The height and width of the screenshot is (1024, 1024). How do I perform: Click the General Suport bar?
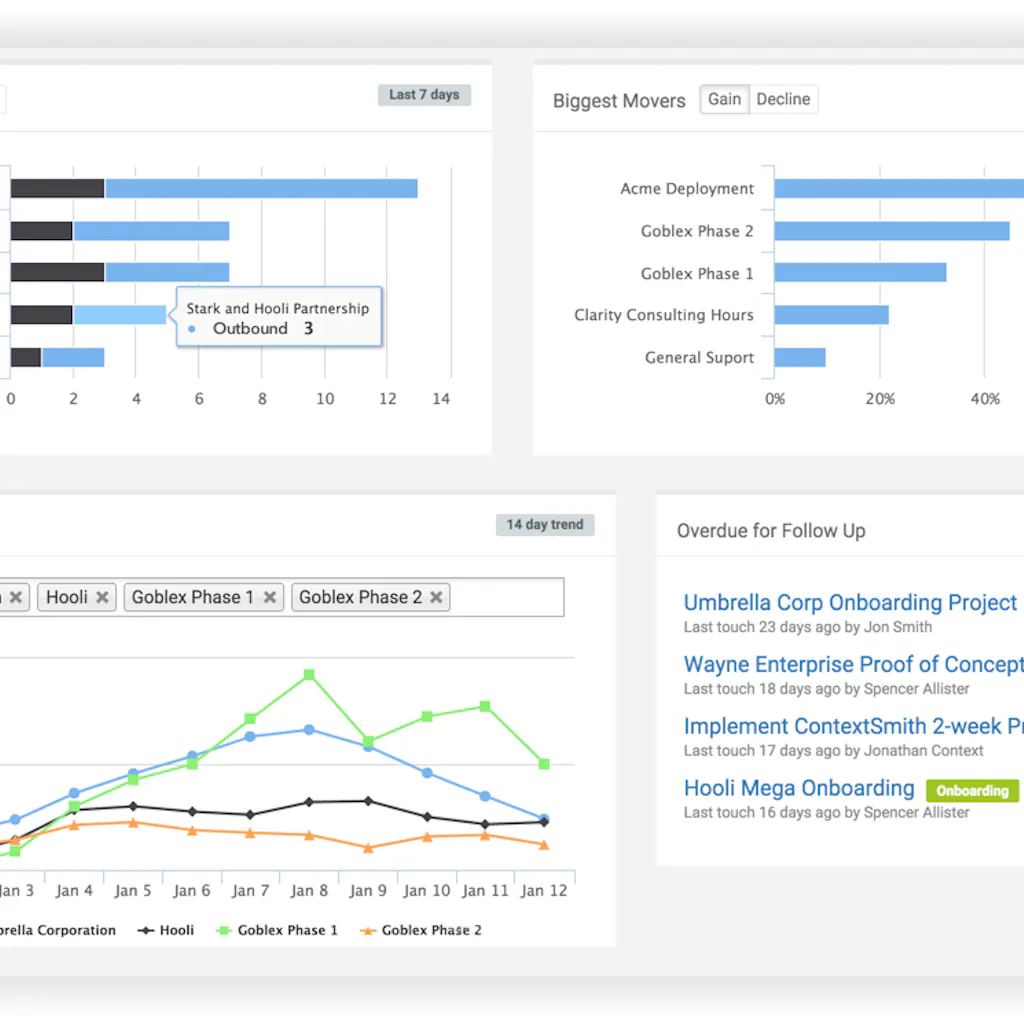800,358
